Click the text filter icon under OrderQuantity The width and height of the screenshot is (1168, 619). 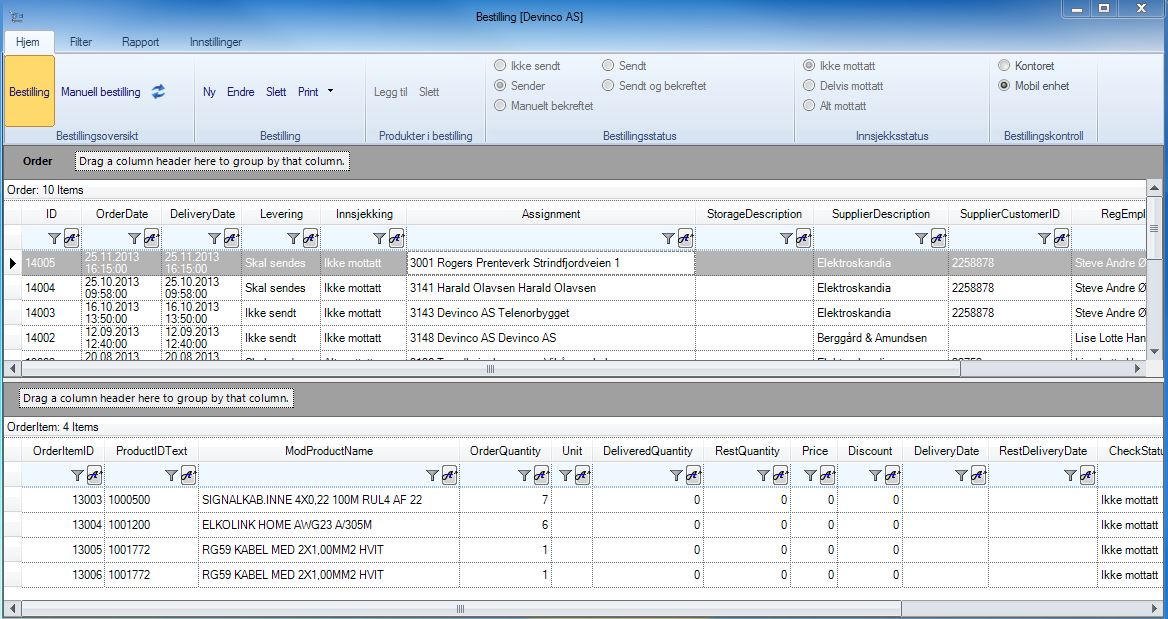coord(541,475)
